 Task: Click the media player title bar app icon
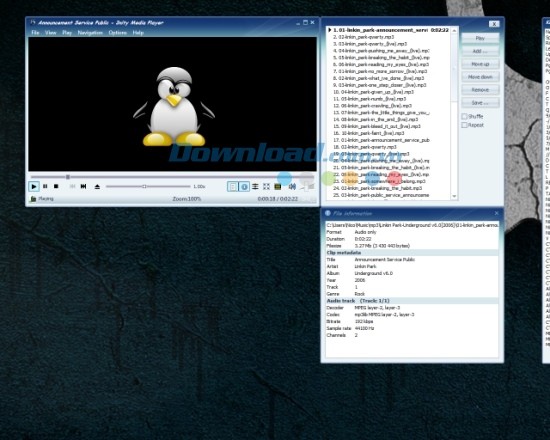coord(33,22)
